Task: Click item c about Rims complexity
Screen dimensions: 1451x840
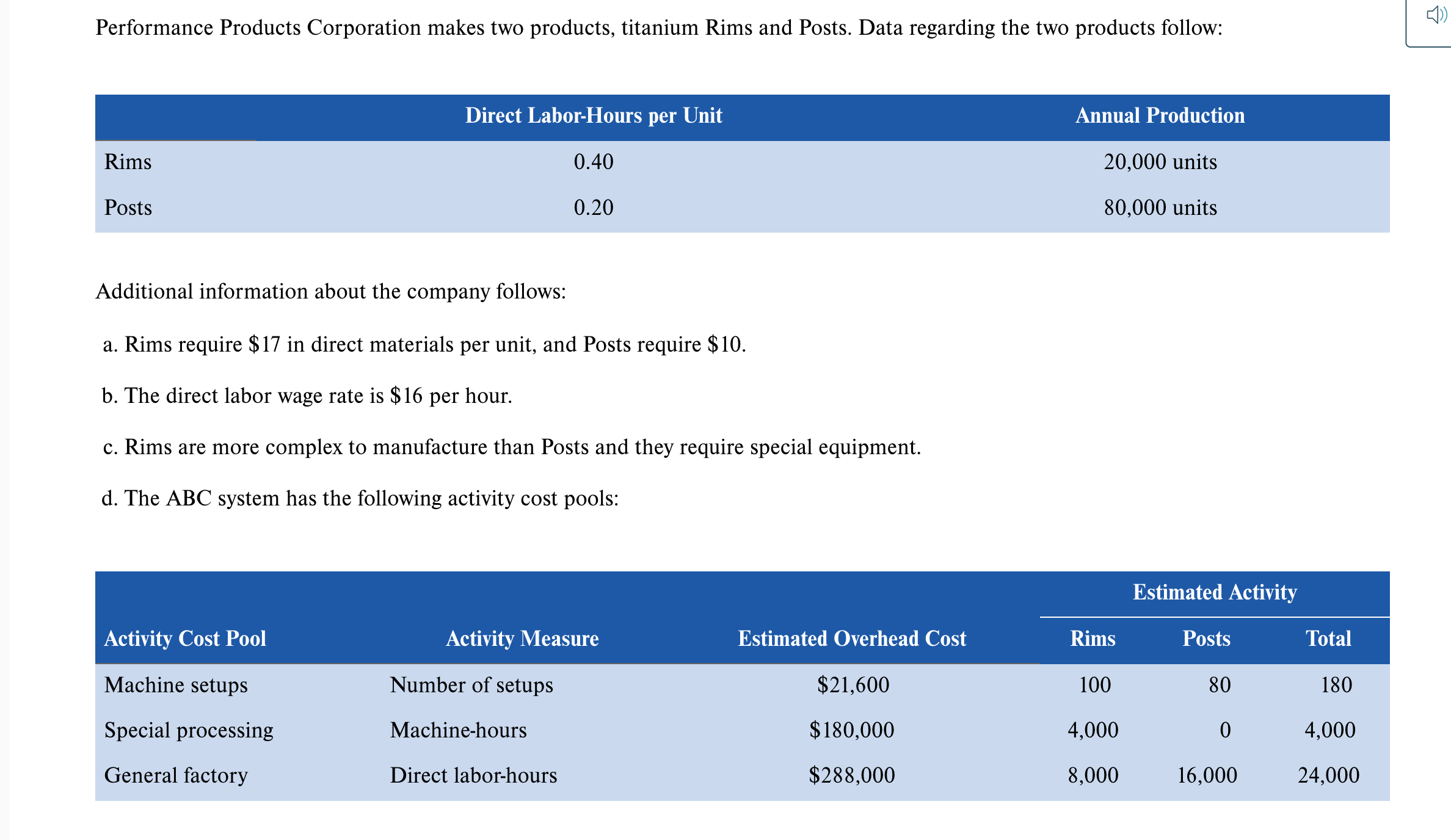Action: (512, 447)
